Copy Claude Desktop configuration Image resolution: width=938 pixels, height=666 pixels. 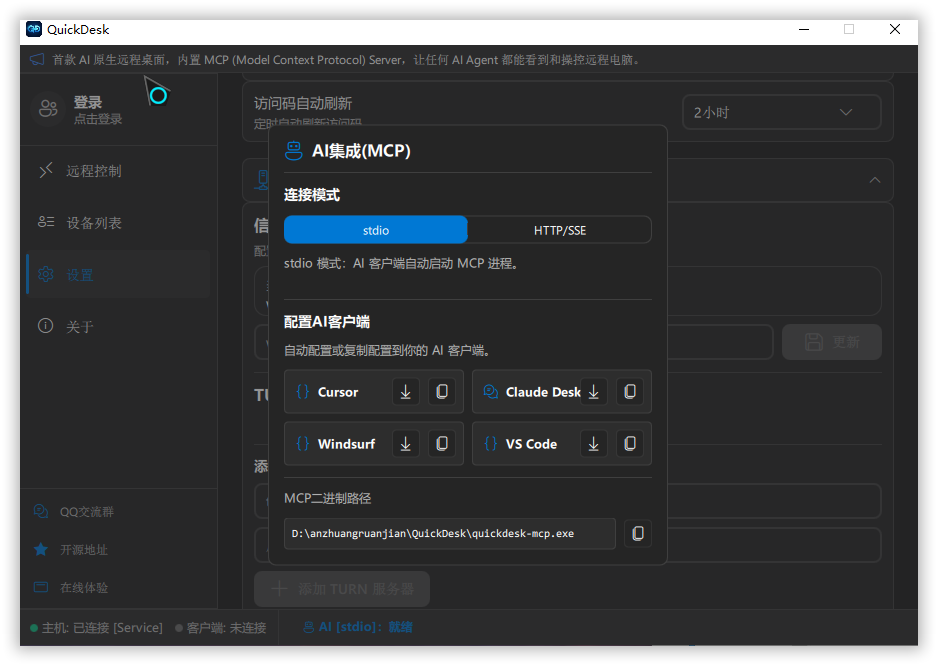630,392
